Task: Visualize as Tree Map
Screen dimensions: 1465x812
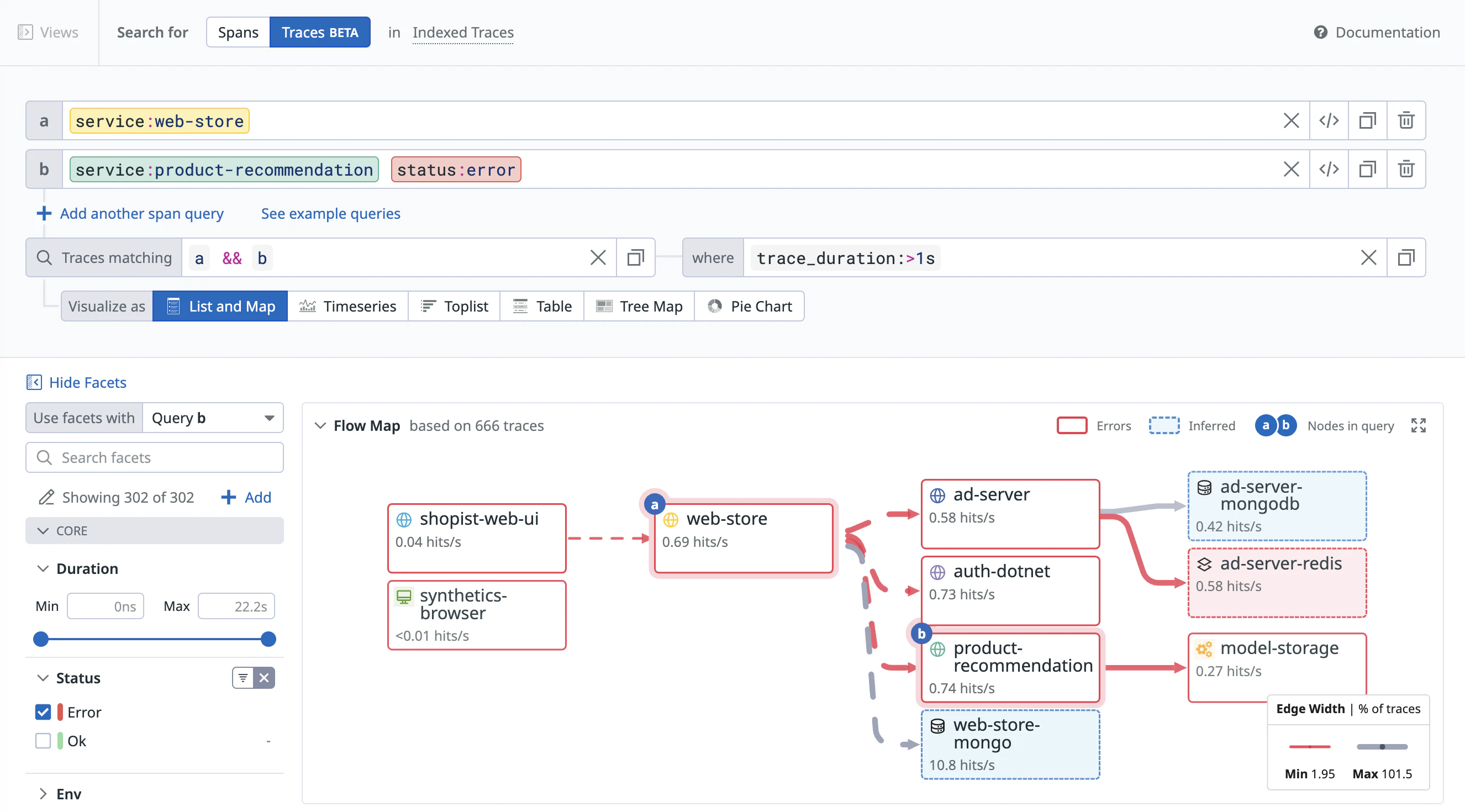Action: click(x=639, y=306)
